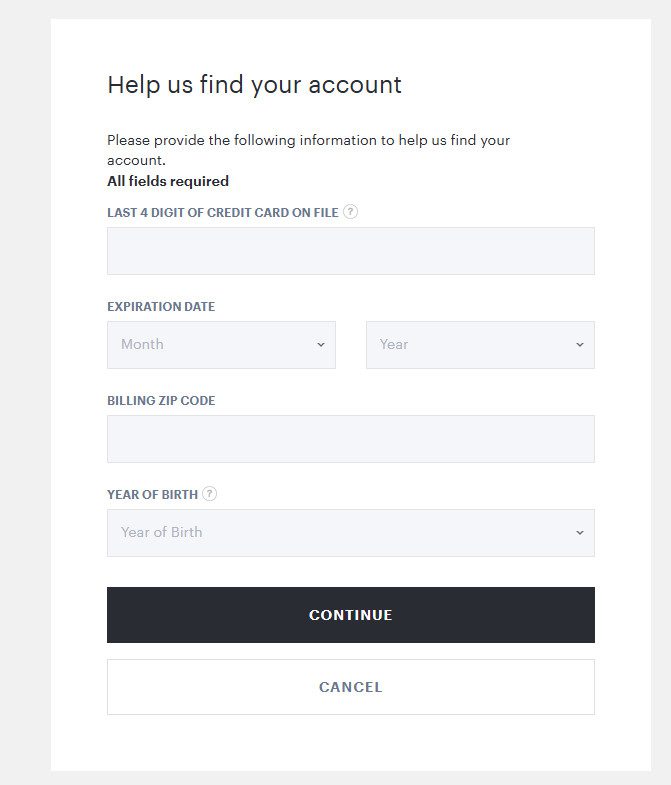Screen dimensions: 671x785
Task: Click the 'Last 4 digit of credit card' label
Action: pyautogui.click(x=222, y=213)
